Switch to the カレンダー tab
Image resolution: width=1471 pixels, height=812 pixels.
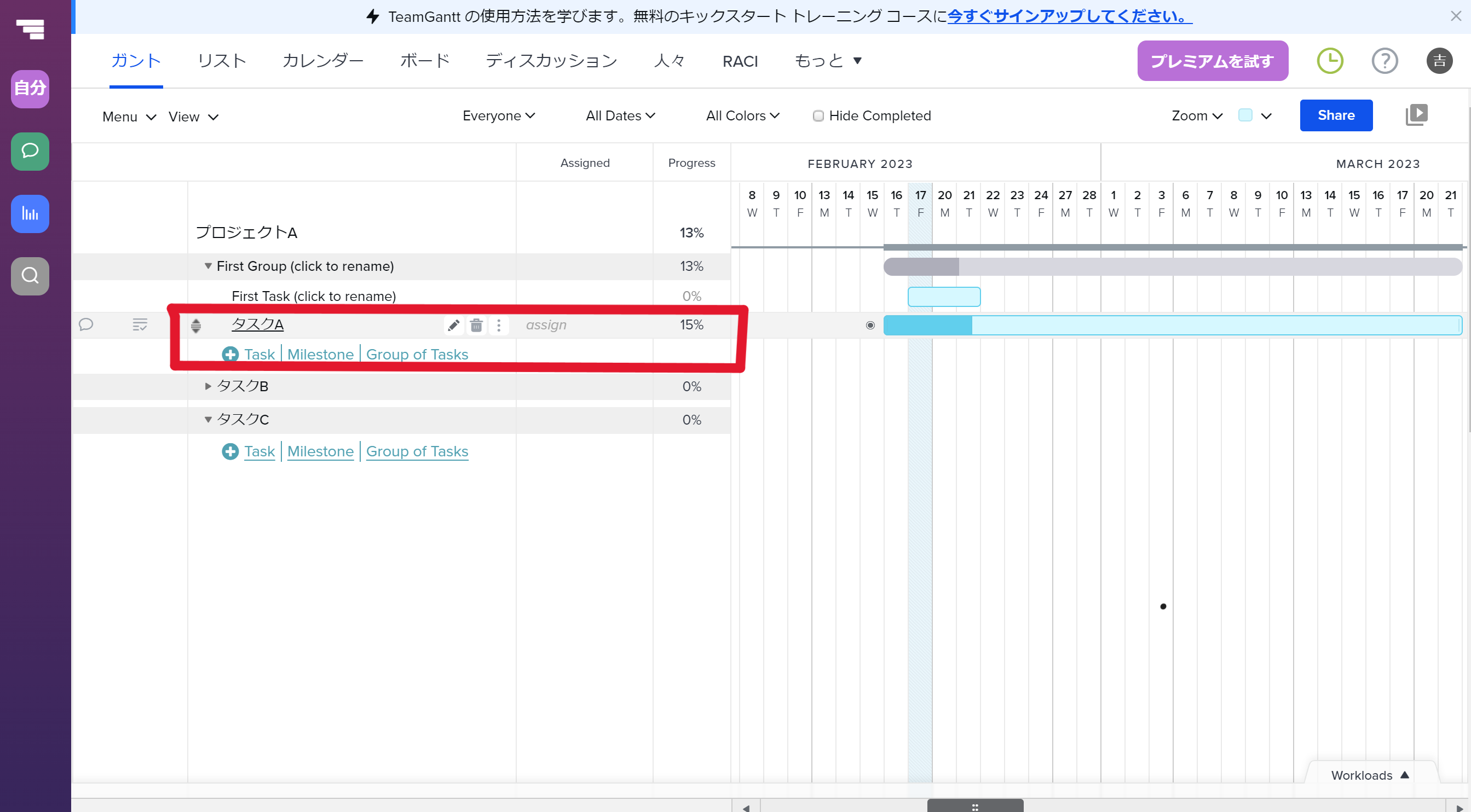coord(322,61)
